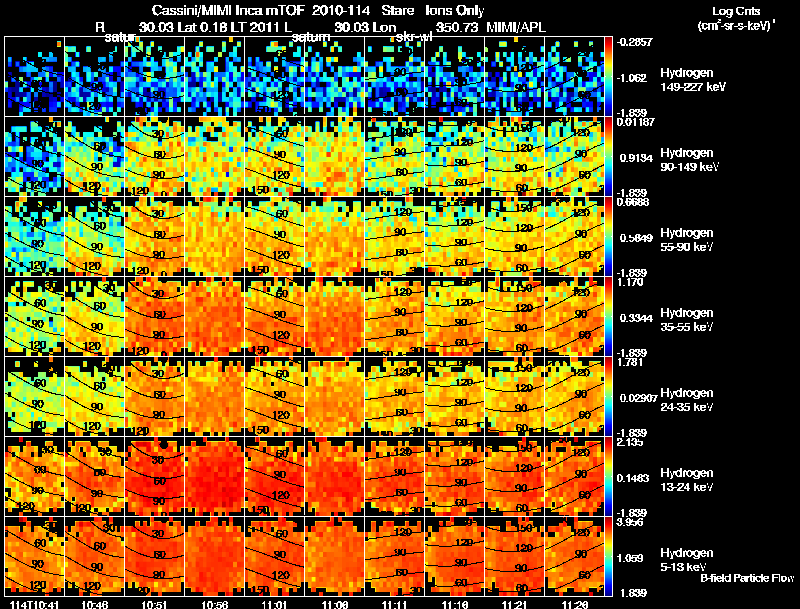
Task: Click the '(cm²-sr-s-keV)' units text
Action: point(734,26)
